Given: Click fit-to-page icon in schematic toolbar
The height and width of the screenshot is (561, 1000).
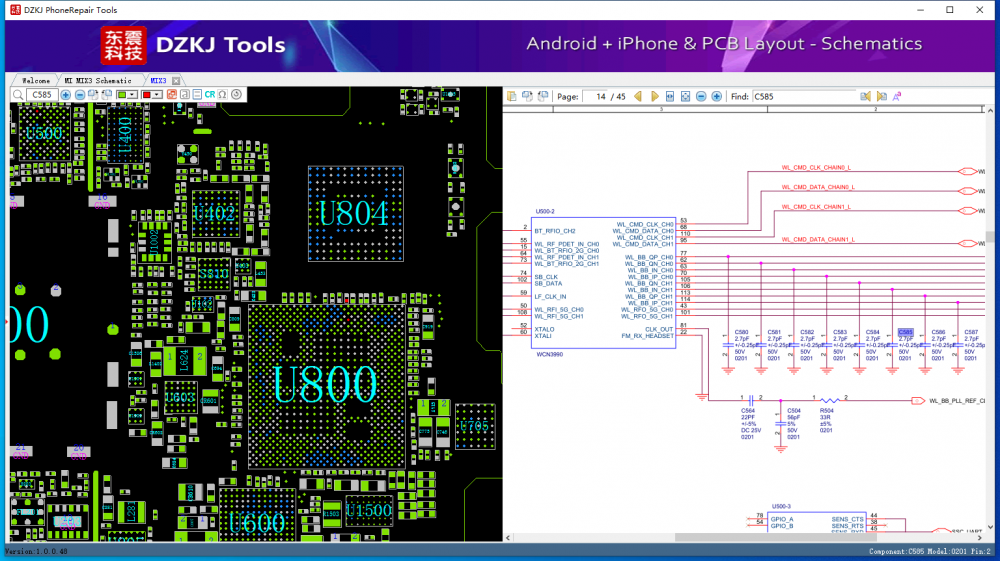Looking at the screenshot, I should coord(686,97).
